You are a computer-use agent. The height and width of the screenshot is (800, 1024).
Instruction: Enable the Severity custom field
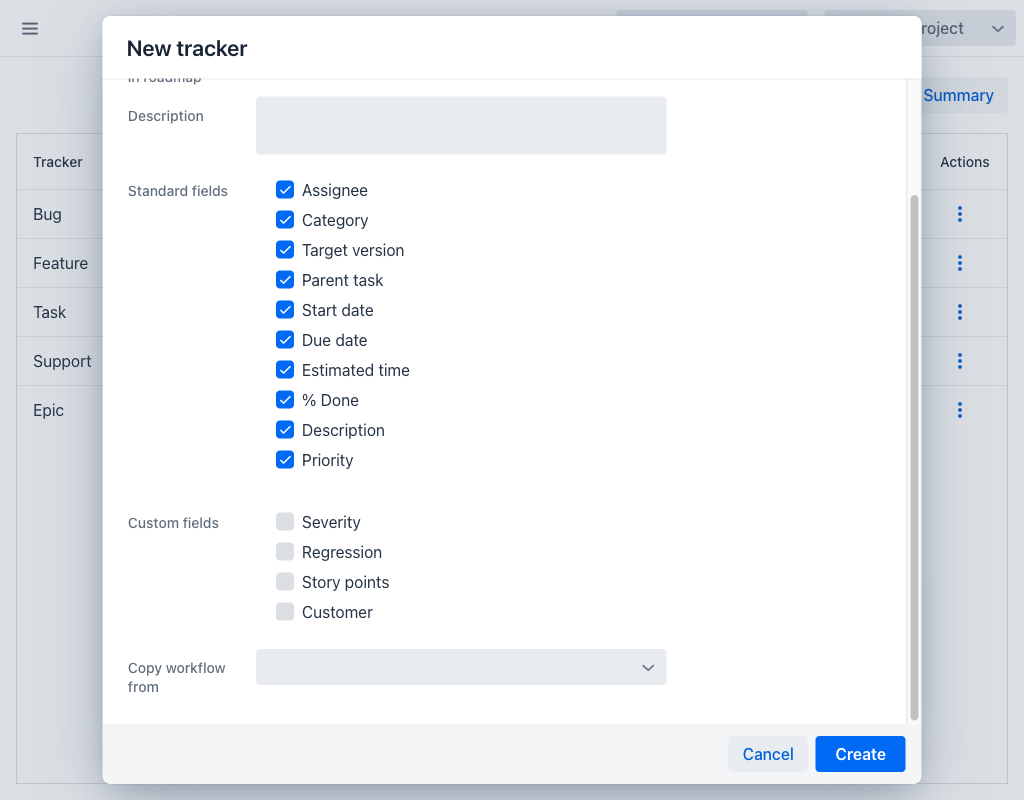[x=285, y=522]
